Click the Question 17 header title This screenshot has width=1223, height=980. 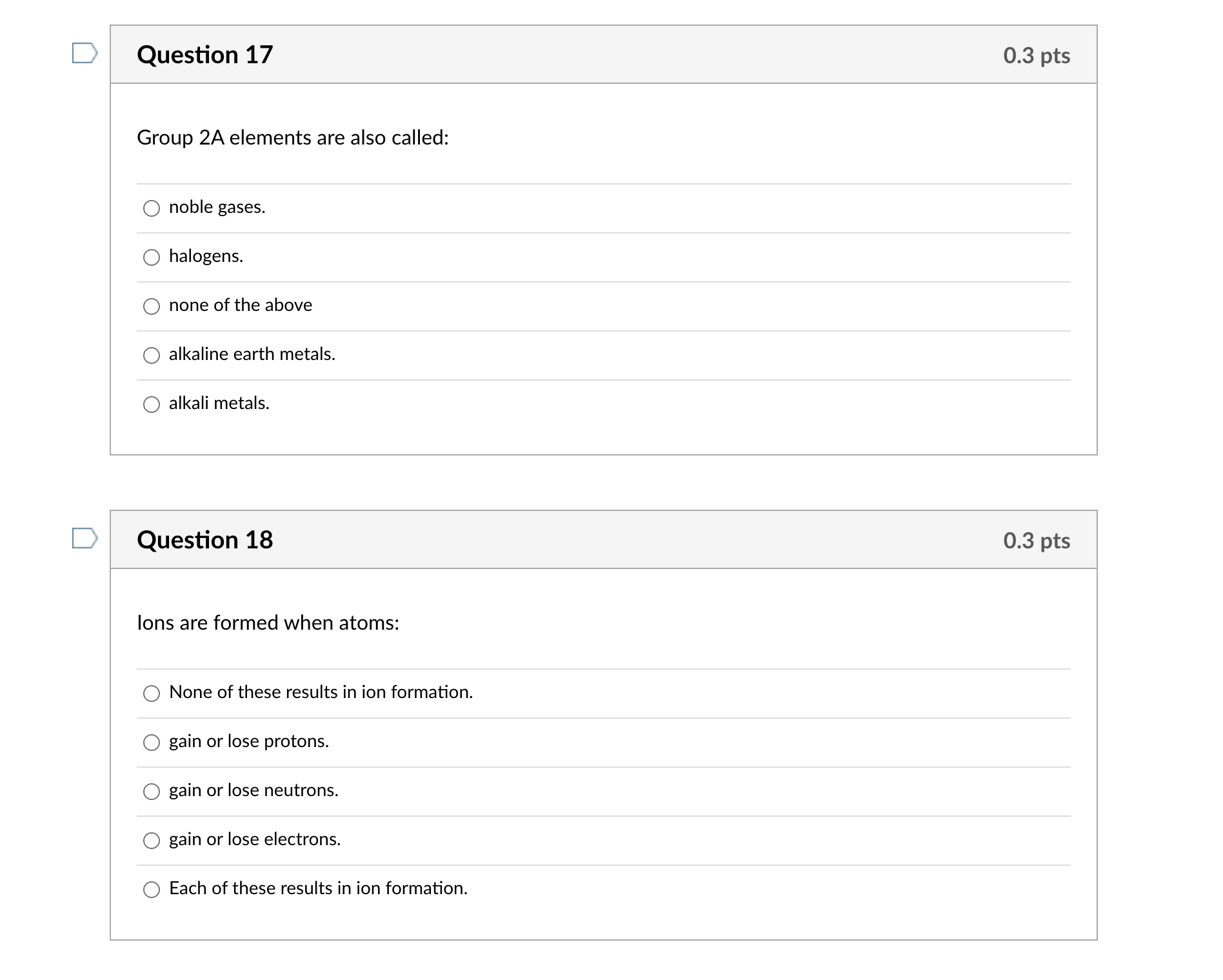(x=205, y=55)
